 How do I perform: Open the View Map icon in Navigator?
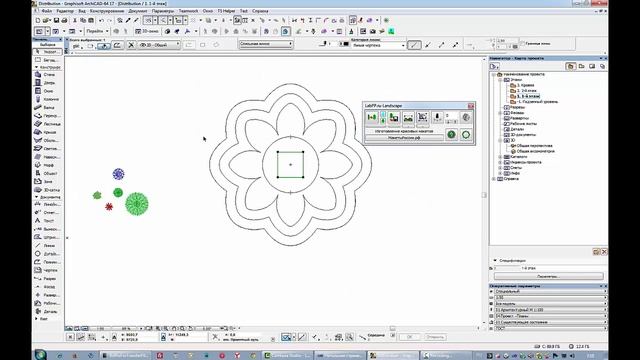click(x=582, y=66)
